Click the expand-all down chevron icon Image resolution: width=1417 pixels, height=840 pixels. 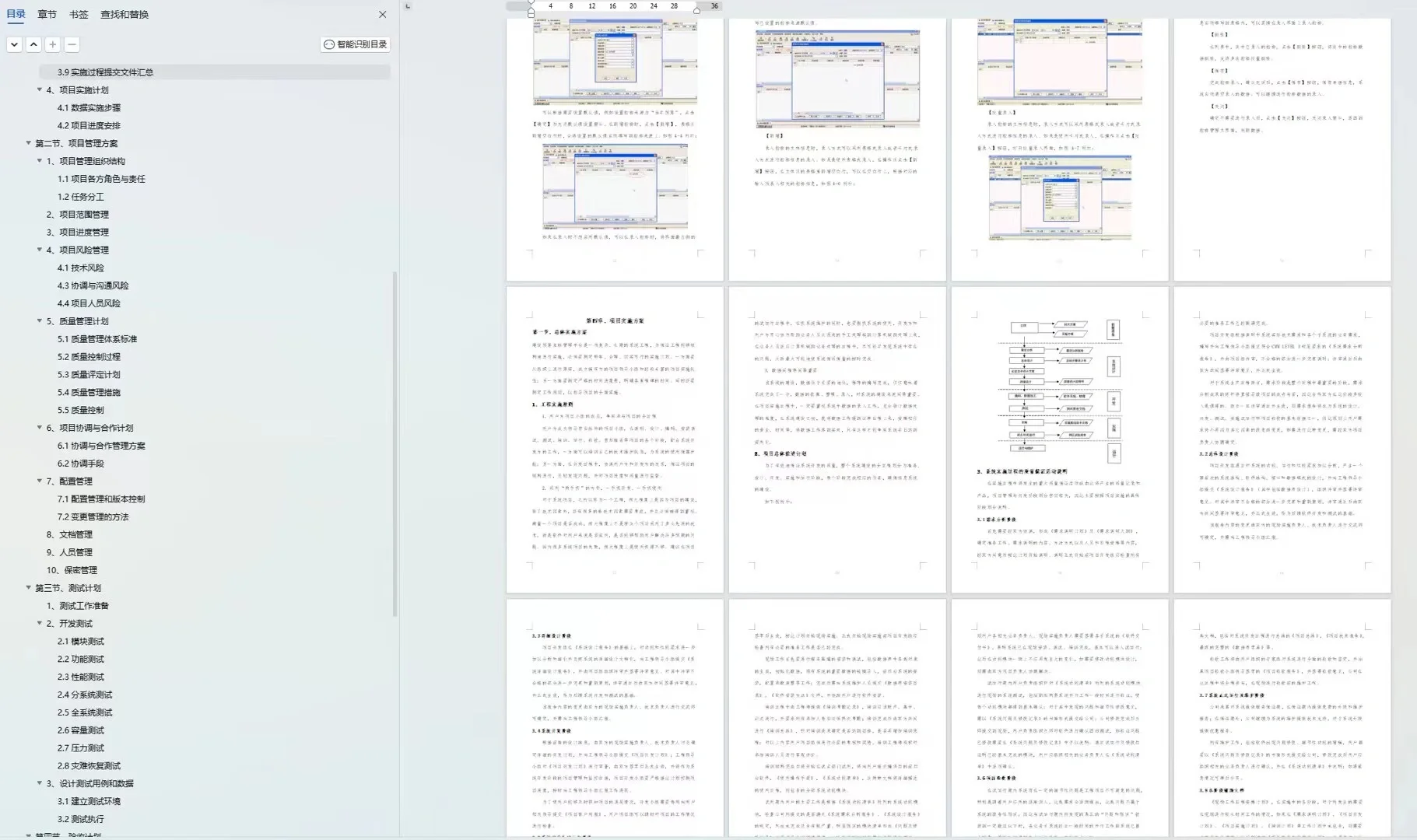(x=14, y=44)
